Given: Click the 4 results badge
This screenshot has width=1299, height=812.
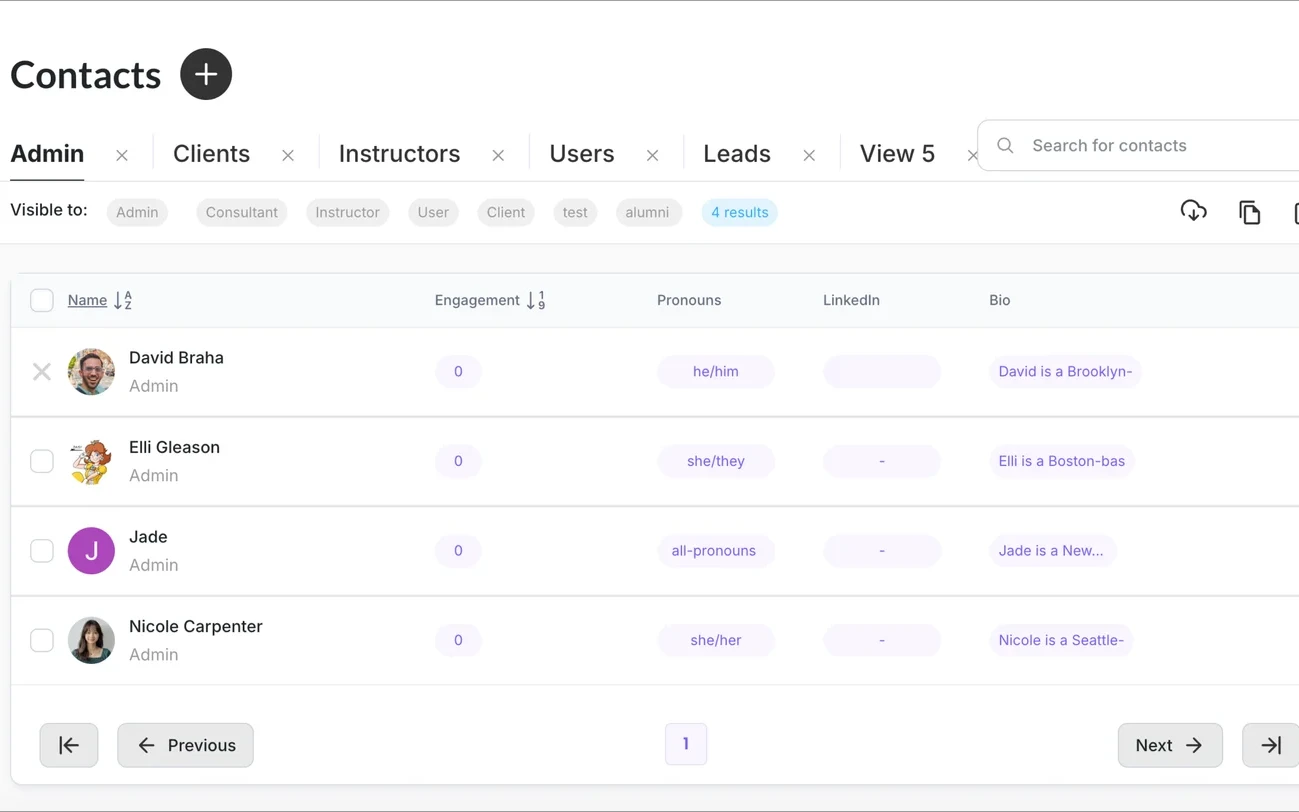Looking at the screenshot, I should click(740, 212).
